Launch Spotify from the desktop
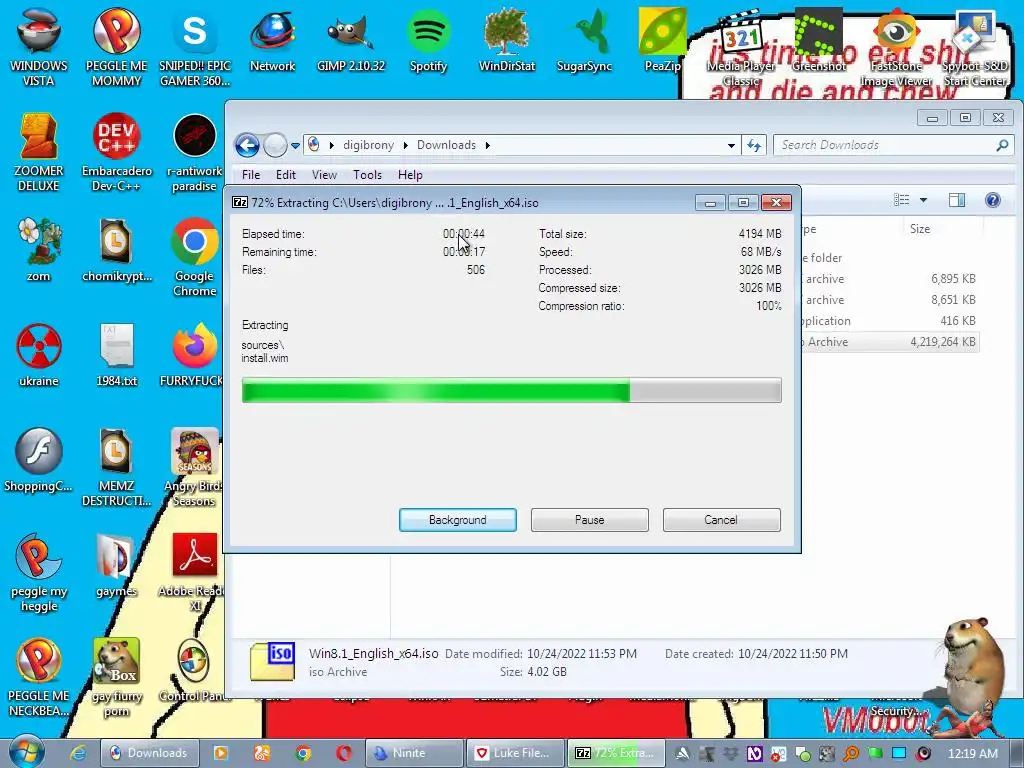Image resolution: width=1024 pixels, height=768 pixels. click(428, 40)
